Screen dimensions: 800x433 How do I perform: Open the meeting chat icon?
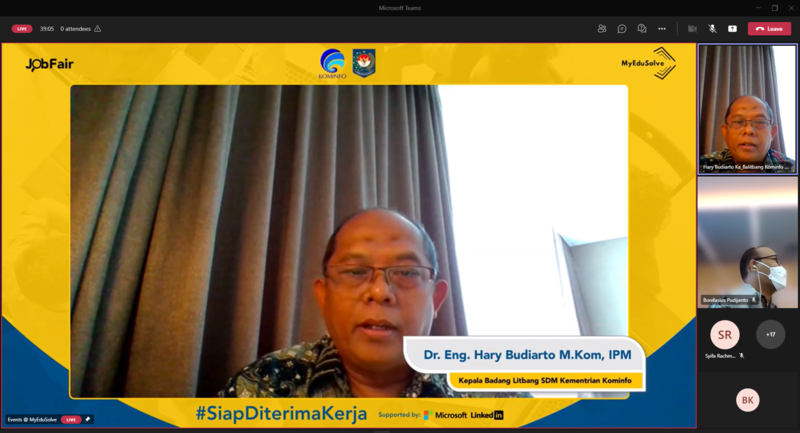point(621,29)
